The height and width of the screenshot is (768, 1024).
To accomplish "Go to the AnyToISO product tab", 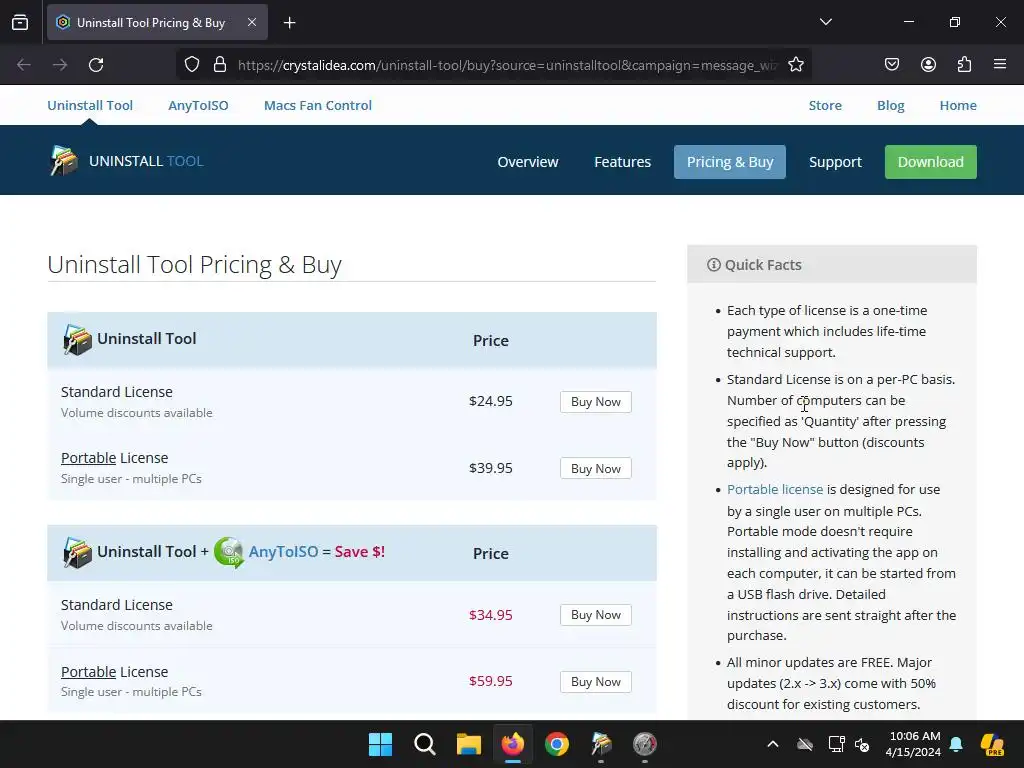I will 198,105.
